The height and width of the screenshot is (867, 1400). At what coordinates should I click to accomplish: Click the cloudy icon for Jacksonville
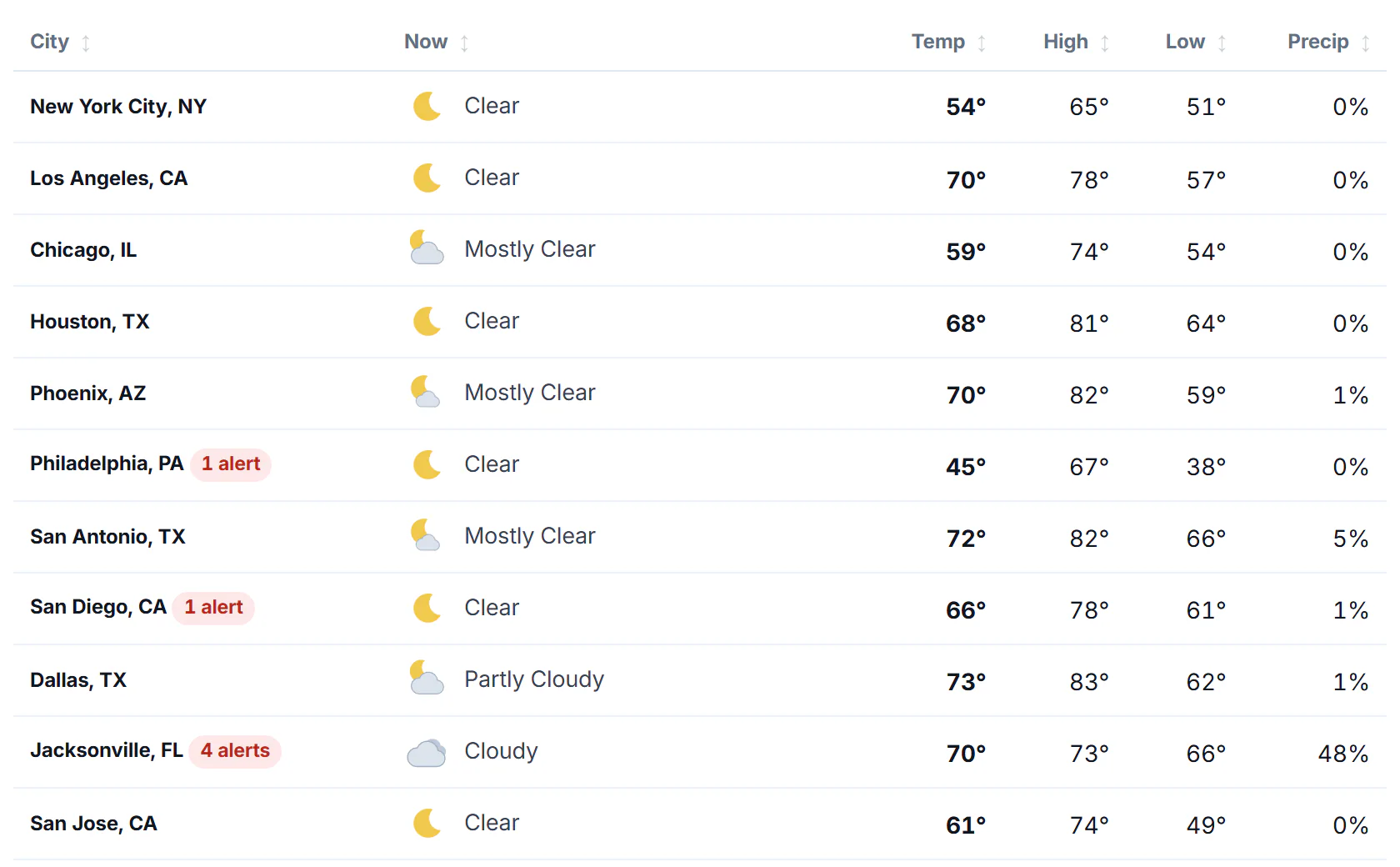pos(427,752)
